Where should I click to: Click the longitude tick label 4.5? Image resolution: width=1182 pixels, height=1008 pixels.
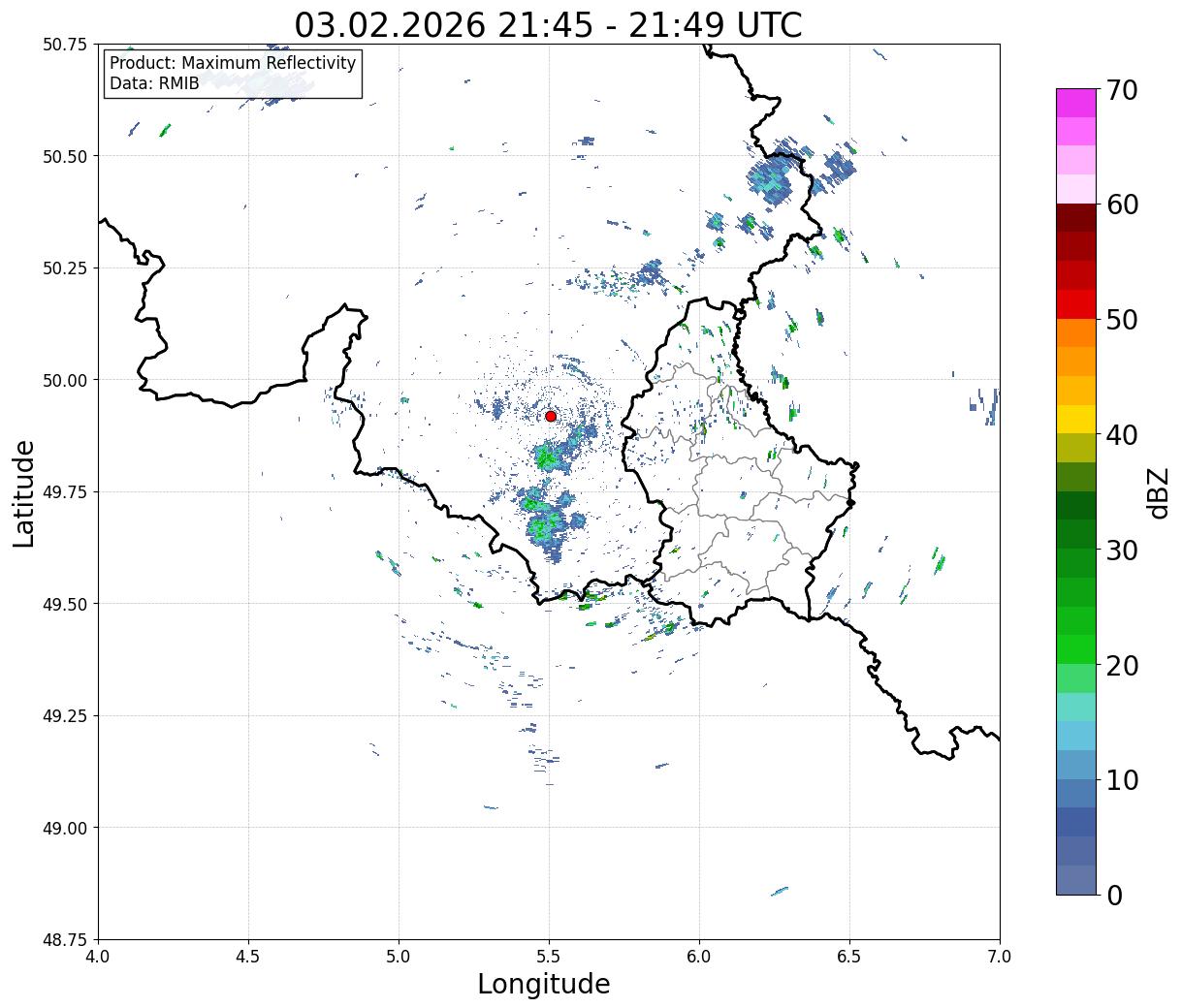coord(248,957)
